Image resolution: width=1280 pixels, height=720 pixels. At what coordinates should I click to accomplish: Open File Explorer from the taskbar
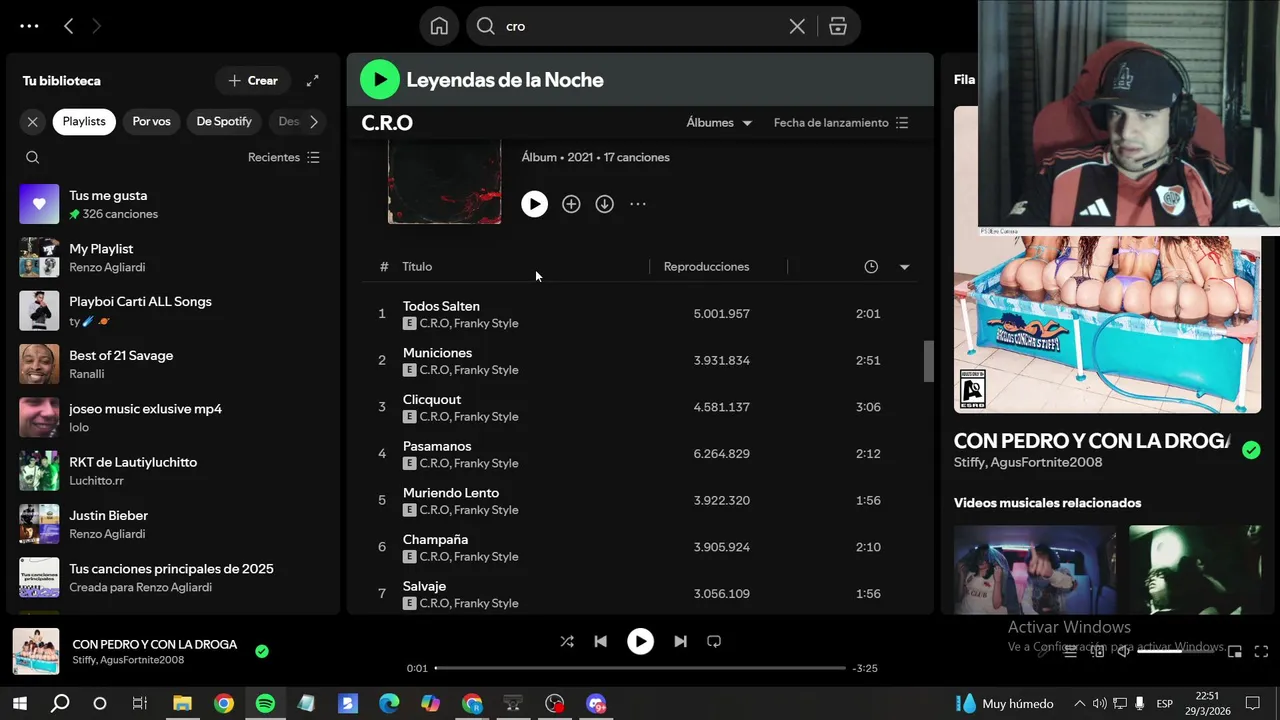pyautogui.click(x=182, y=704)
